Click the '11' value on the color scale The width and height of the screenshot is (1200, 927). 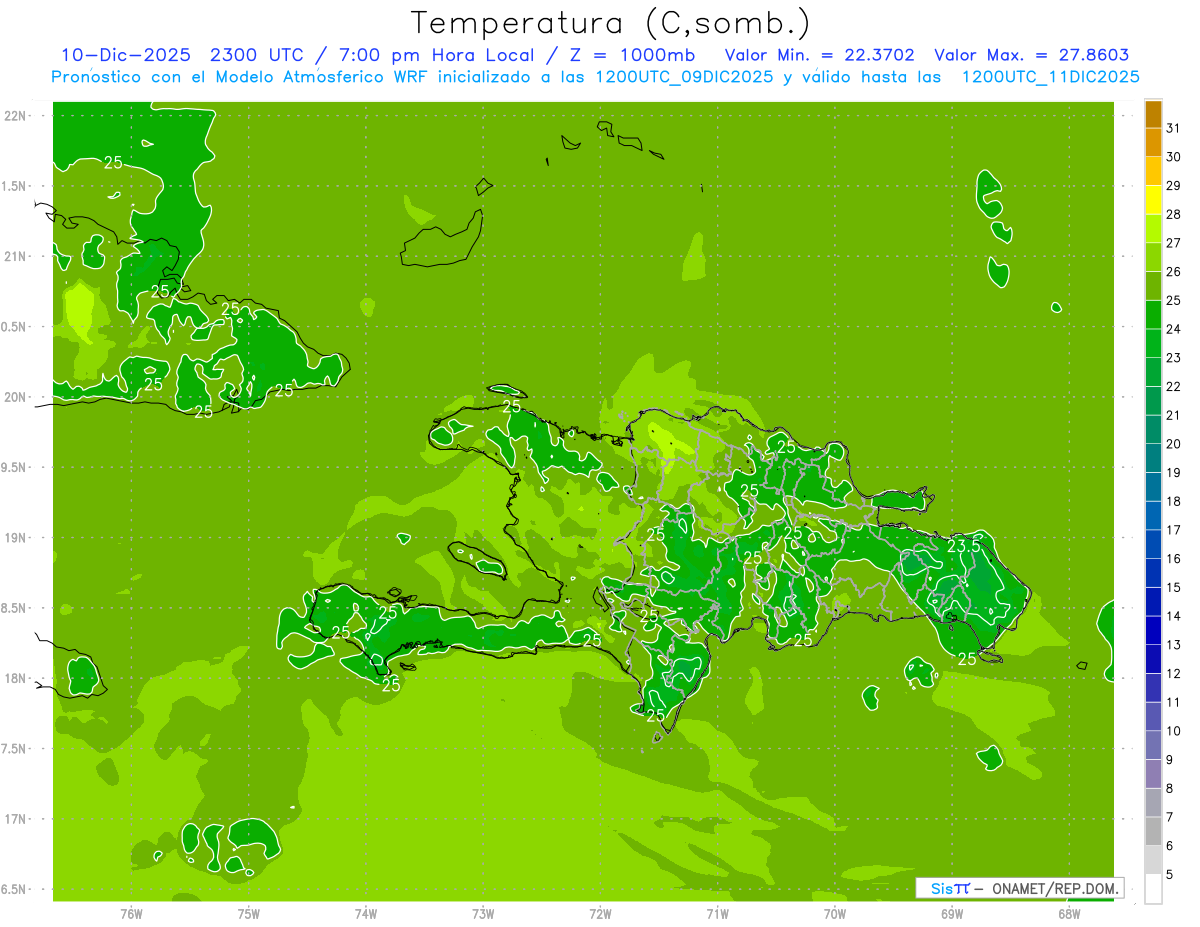[x=1174, y=702]
